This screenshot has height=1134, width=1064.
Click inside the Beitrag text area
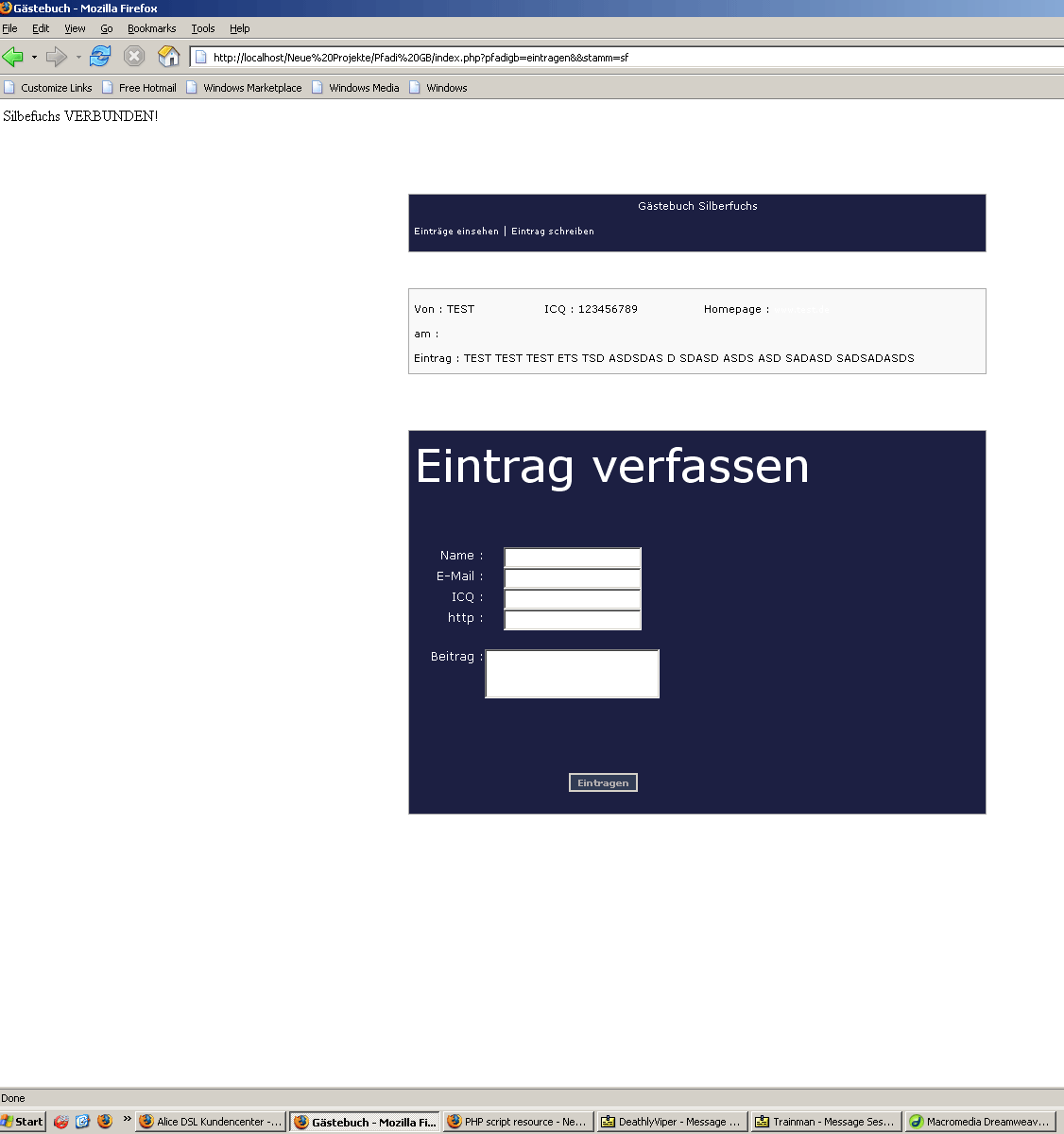click(x=572, y=674)
